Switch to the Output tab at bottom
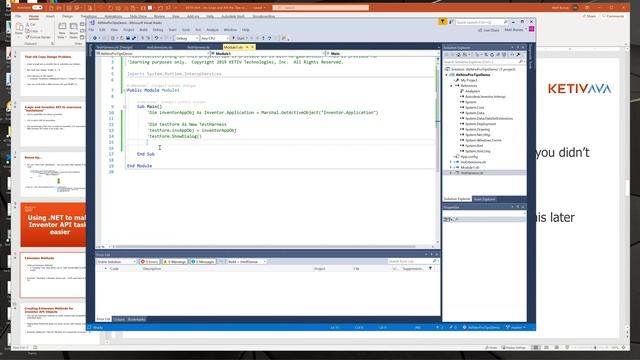The height and width of the screenshot is (360, 640). (x=119, y=319)
